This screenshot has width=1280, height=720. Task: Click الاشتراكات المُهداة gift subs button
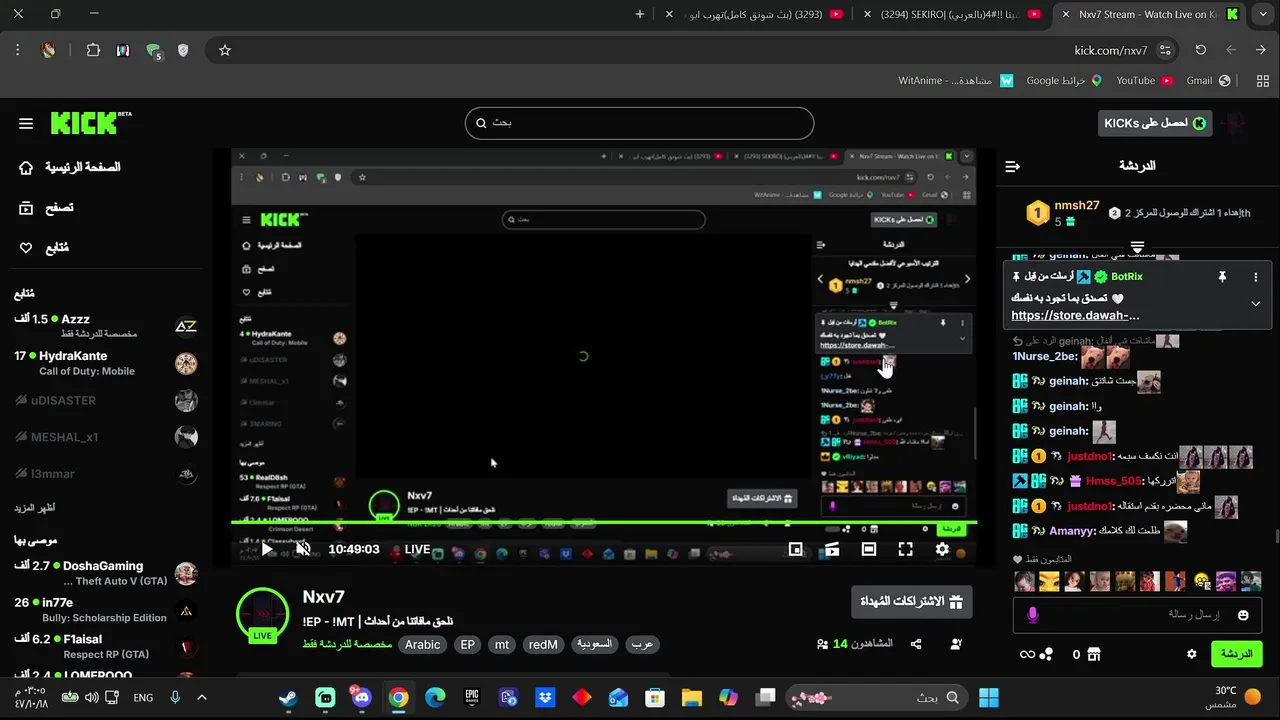pyautogui.click(x=911, y=602)
